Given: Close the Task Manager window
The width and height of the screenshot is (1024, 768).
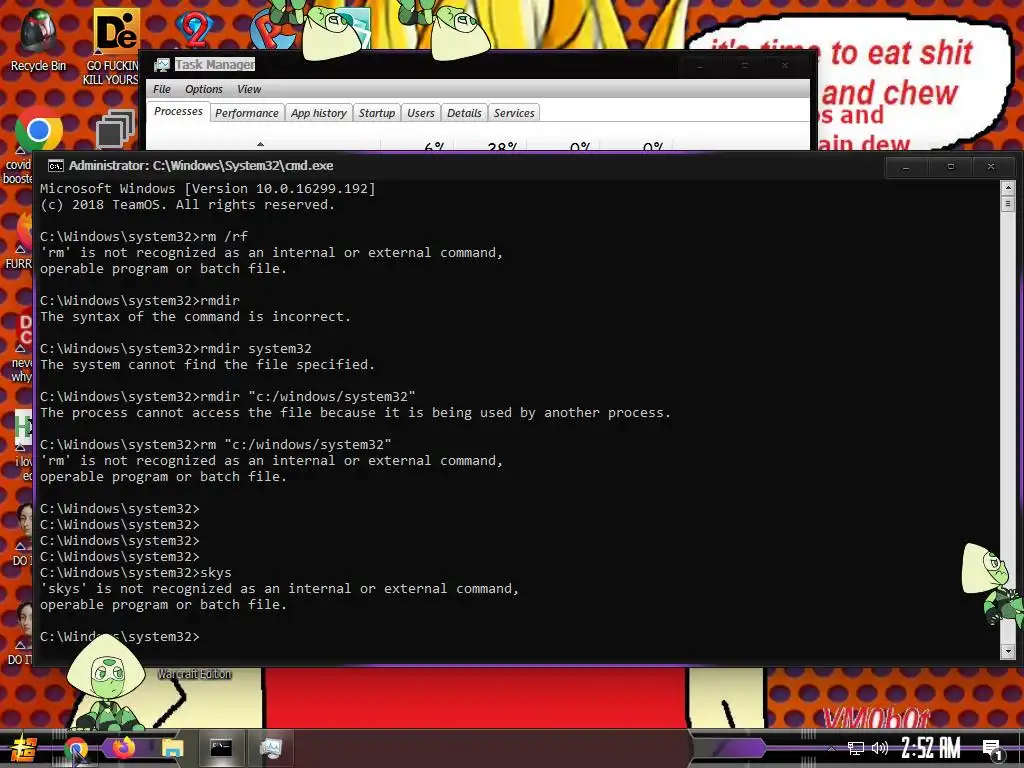Looking at the screenshot, I should (785, 66).
